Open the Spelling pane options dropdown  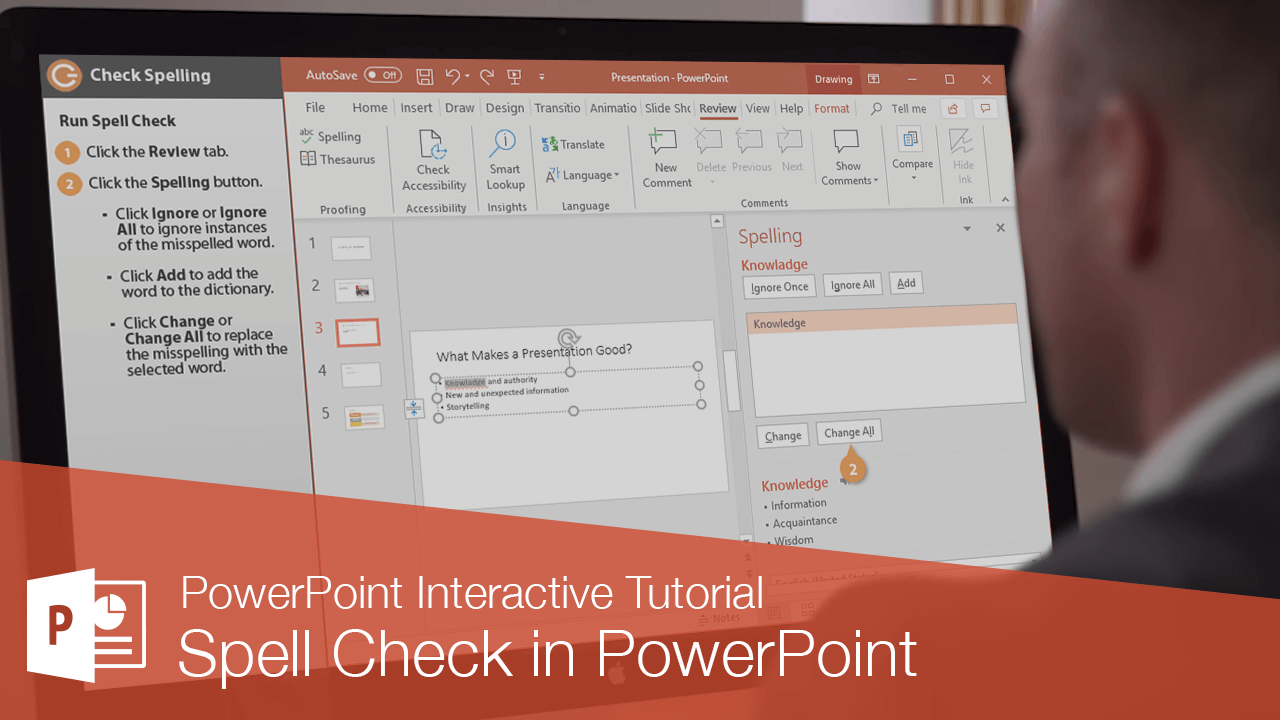point(966,228)
